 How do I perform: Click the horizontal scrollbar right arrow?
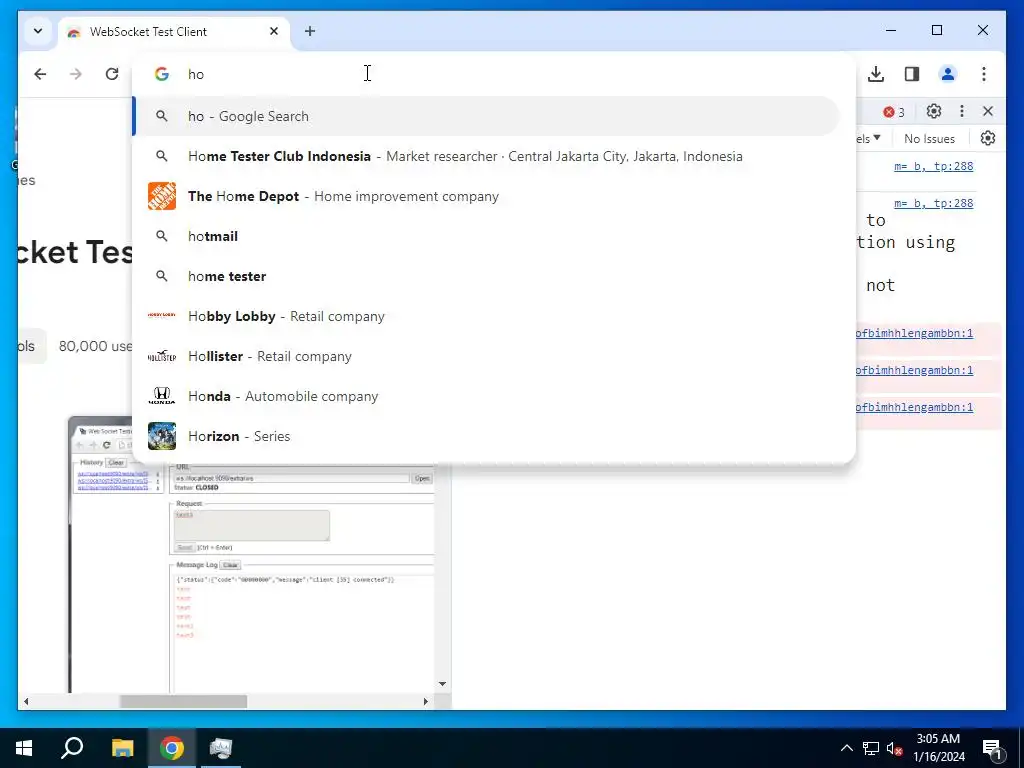426,701
